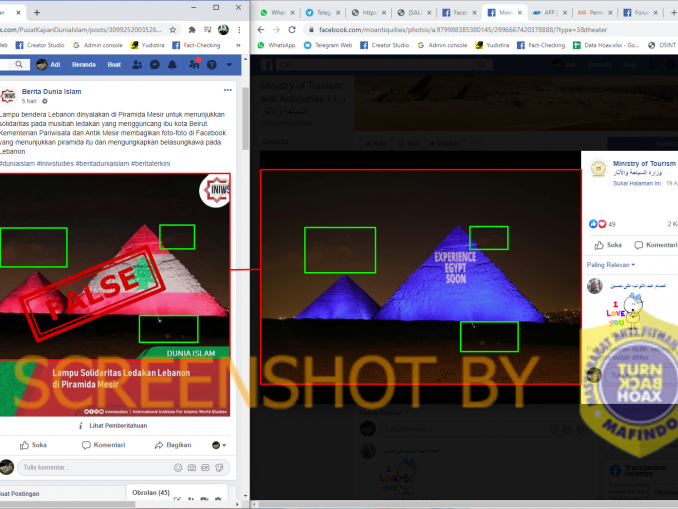Viewport: 678px width, 509px height.
Task: Open Facebook help question mark icon
Action: point(211,64)
